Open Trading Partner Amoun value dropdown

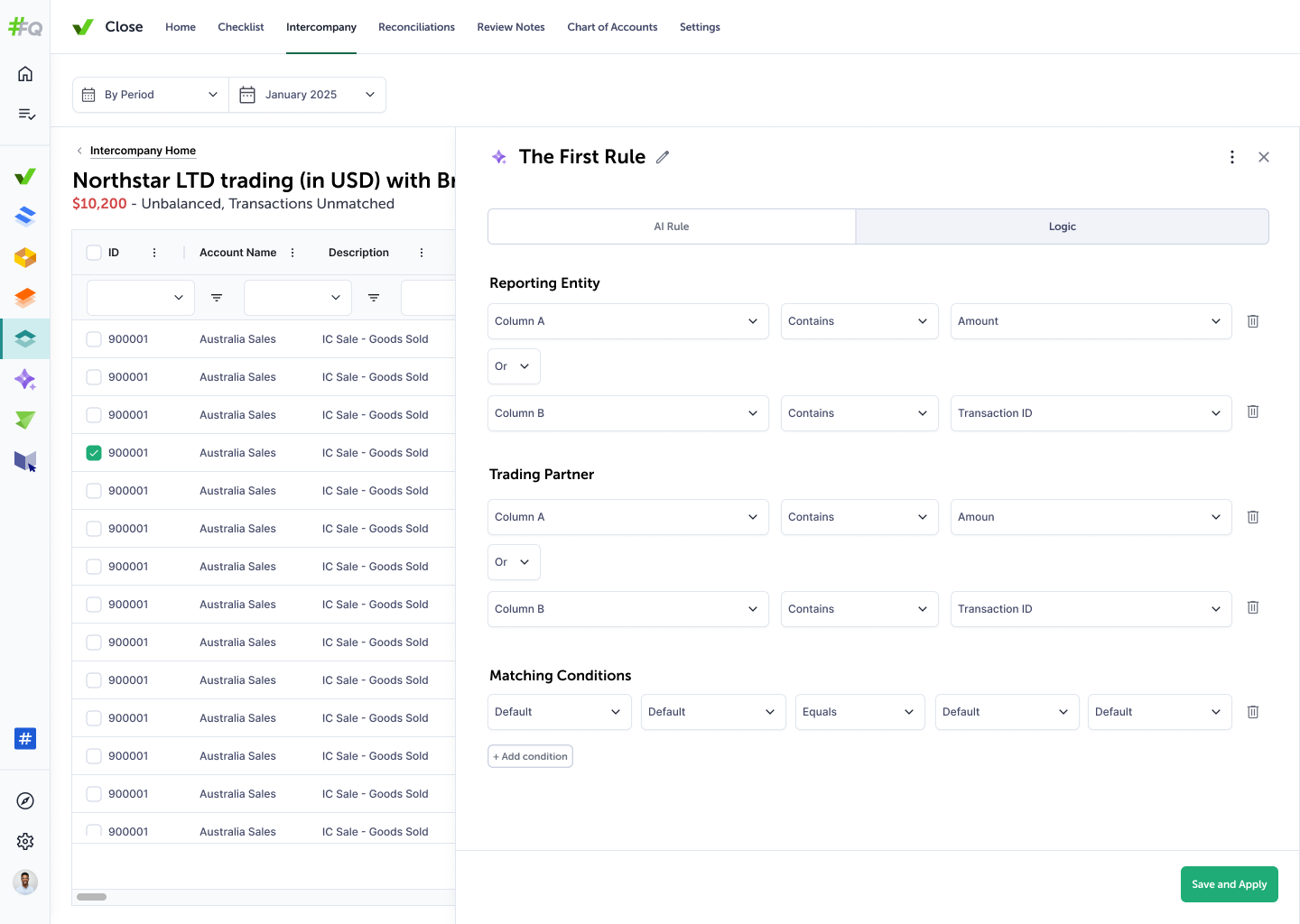(x=1091, y=517)
